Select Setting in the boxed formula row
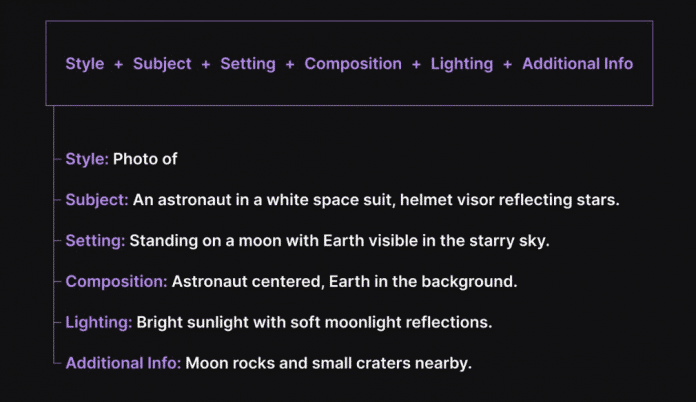Screen dimensions: 696x402 pyautogui.click(x=248, y=64)
